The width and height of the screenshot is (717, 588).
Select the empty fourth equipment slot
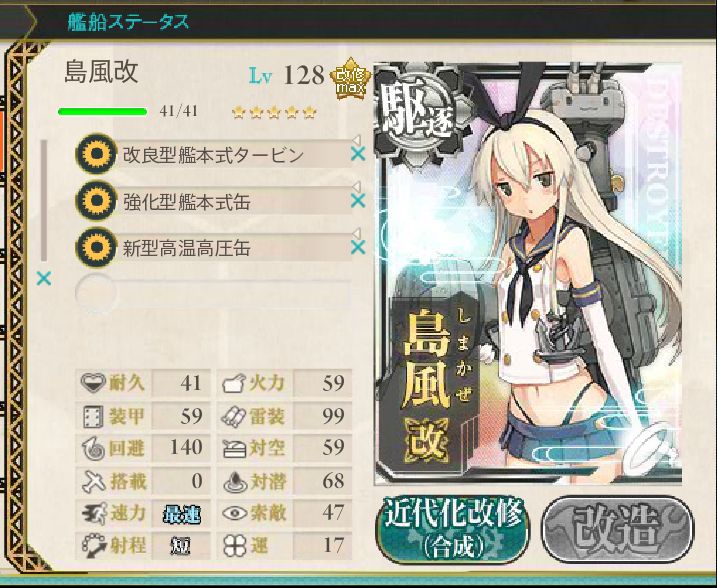tap(213, 293)
